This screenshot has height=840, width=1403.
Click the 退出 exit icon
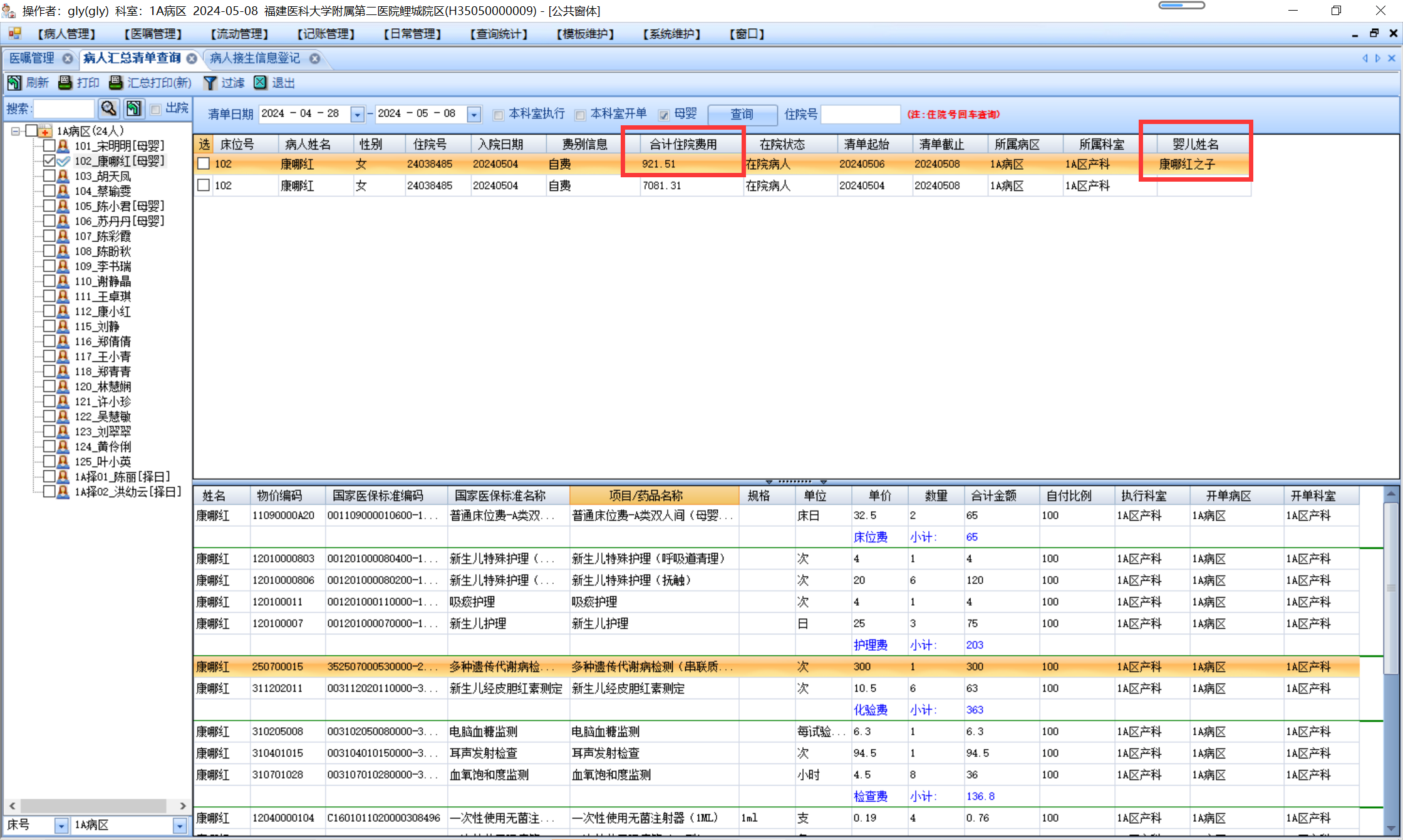click(x=261, y=83)
